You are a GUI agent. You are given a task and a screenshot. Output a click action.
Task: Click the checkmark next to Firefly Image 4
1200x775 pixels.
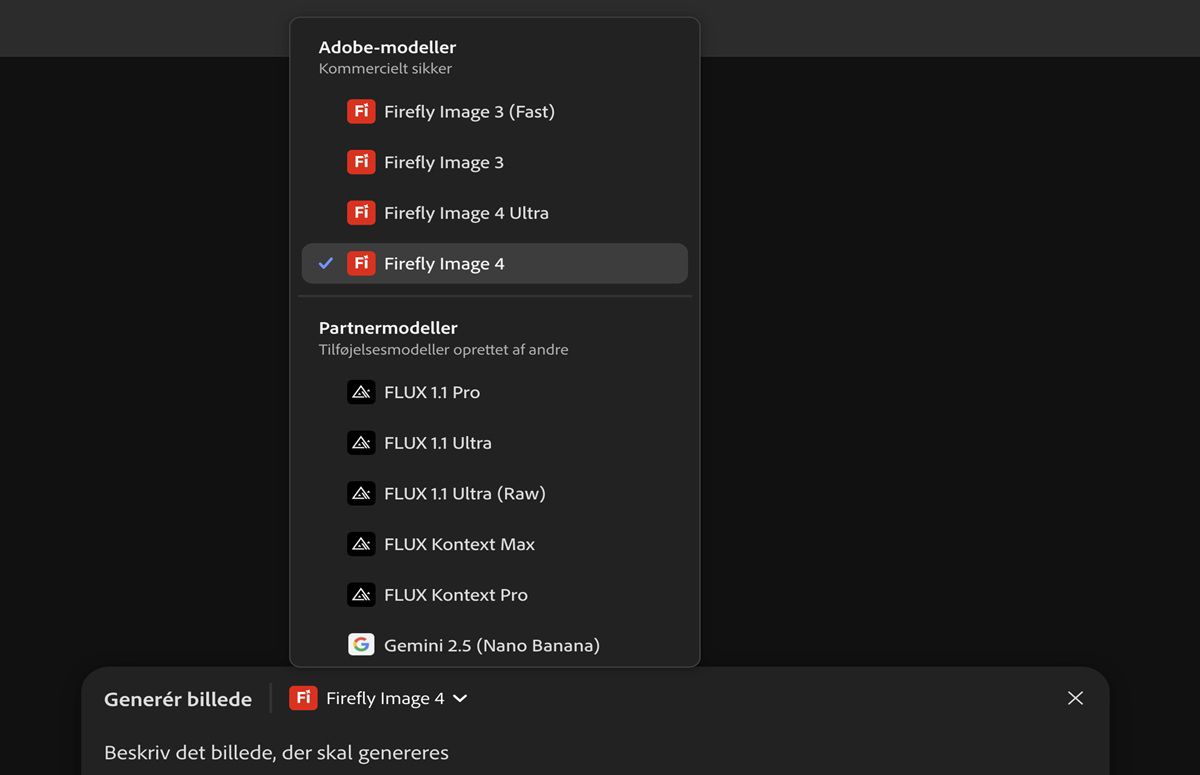(x=325, y=263)
